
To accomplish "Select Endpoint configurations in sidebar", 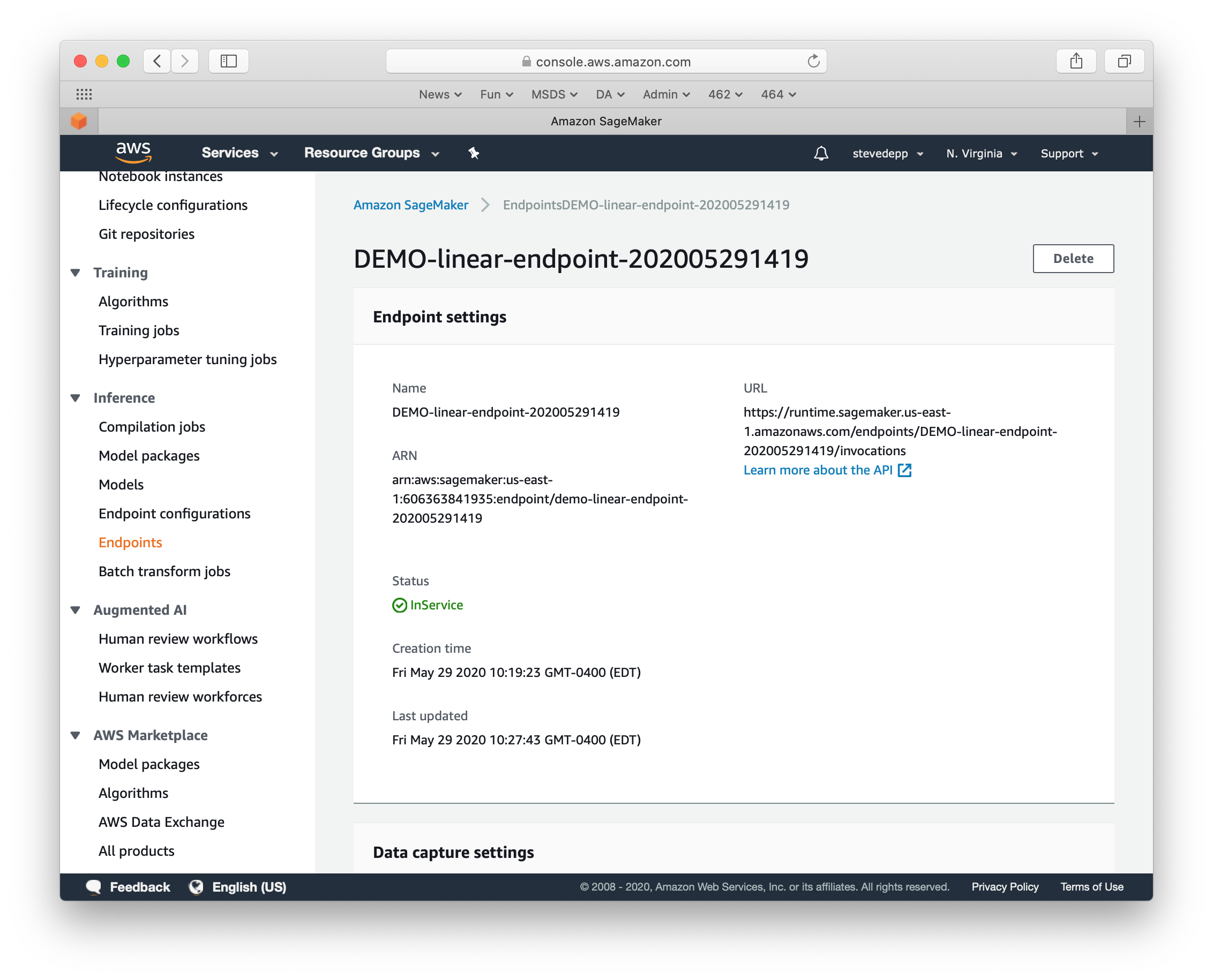I will click(175, 514).
